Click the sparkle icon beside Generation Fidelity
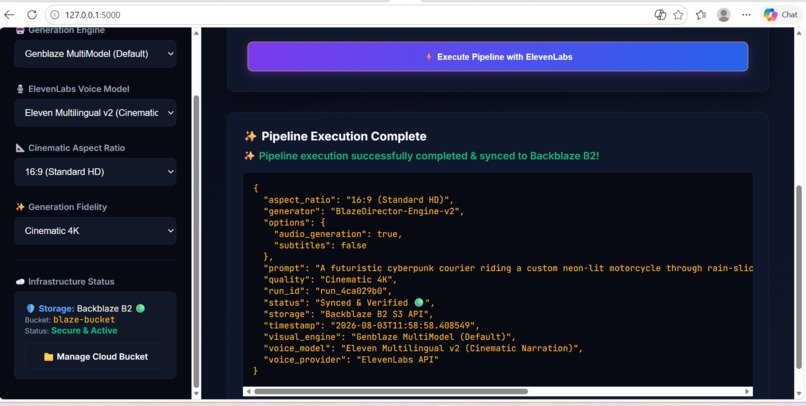The height and width of the screenshot is (406, 806). click(20, 207)
